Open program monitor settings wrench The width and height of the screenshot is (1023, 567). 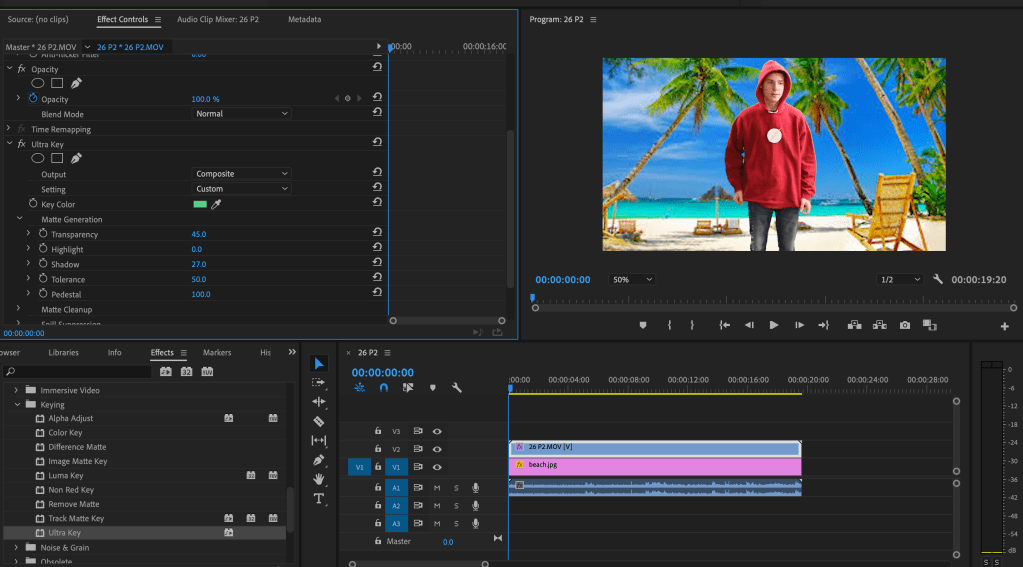click(x=938, y=279)
